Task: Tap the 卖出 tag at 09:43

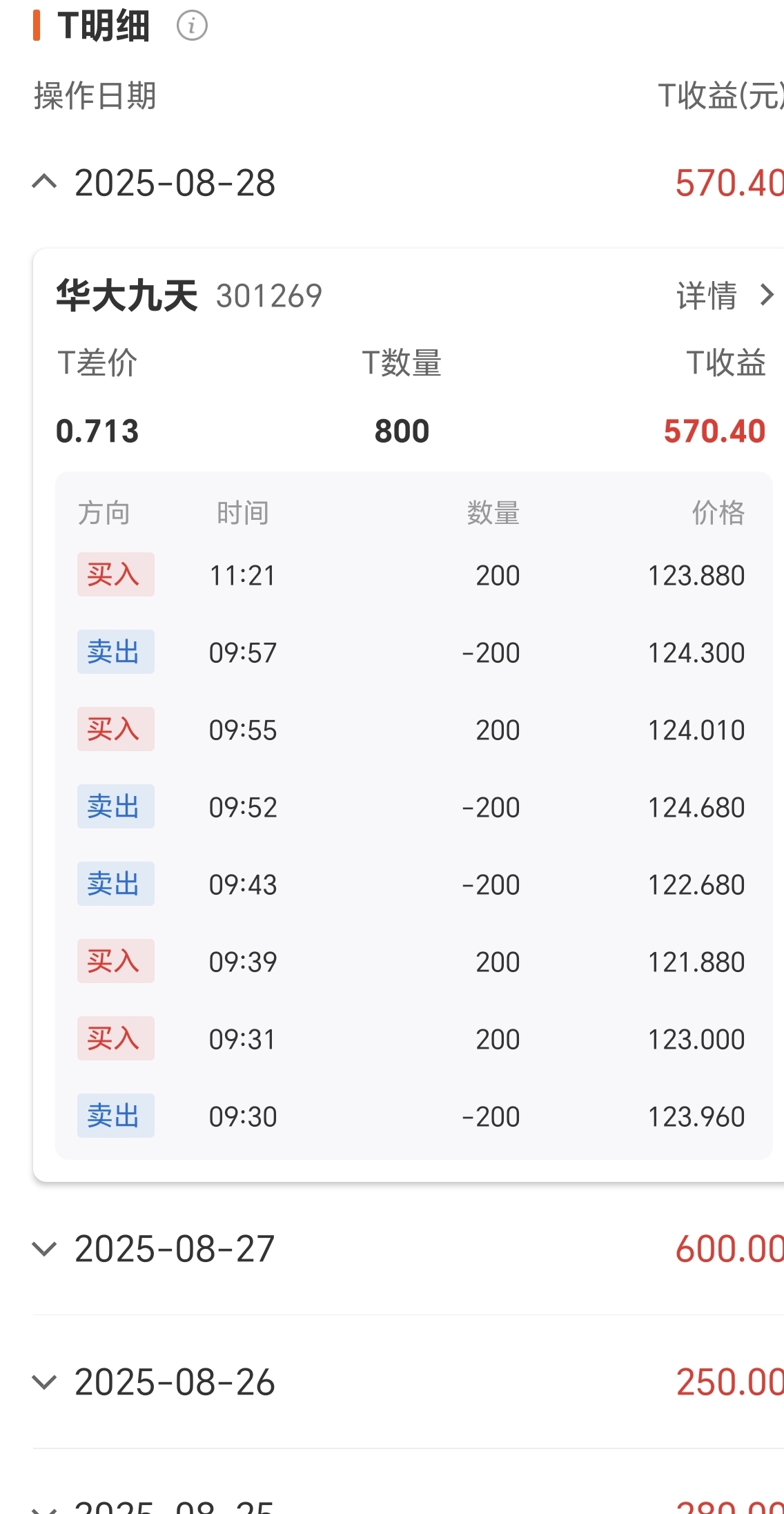Action: pos(116,884)
